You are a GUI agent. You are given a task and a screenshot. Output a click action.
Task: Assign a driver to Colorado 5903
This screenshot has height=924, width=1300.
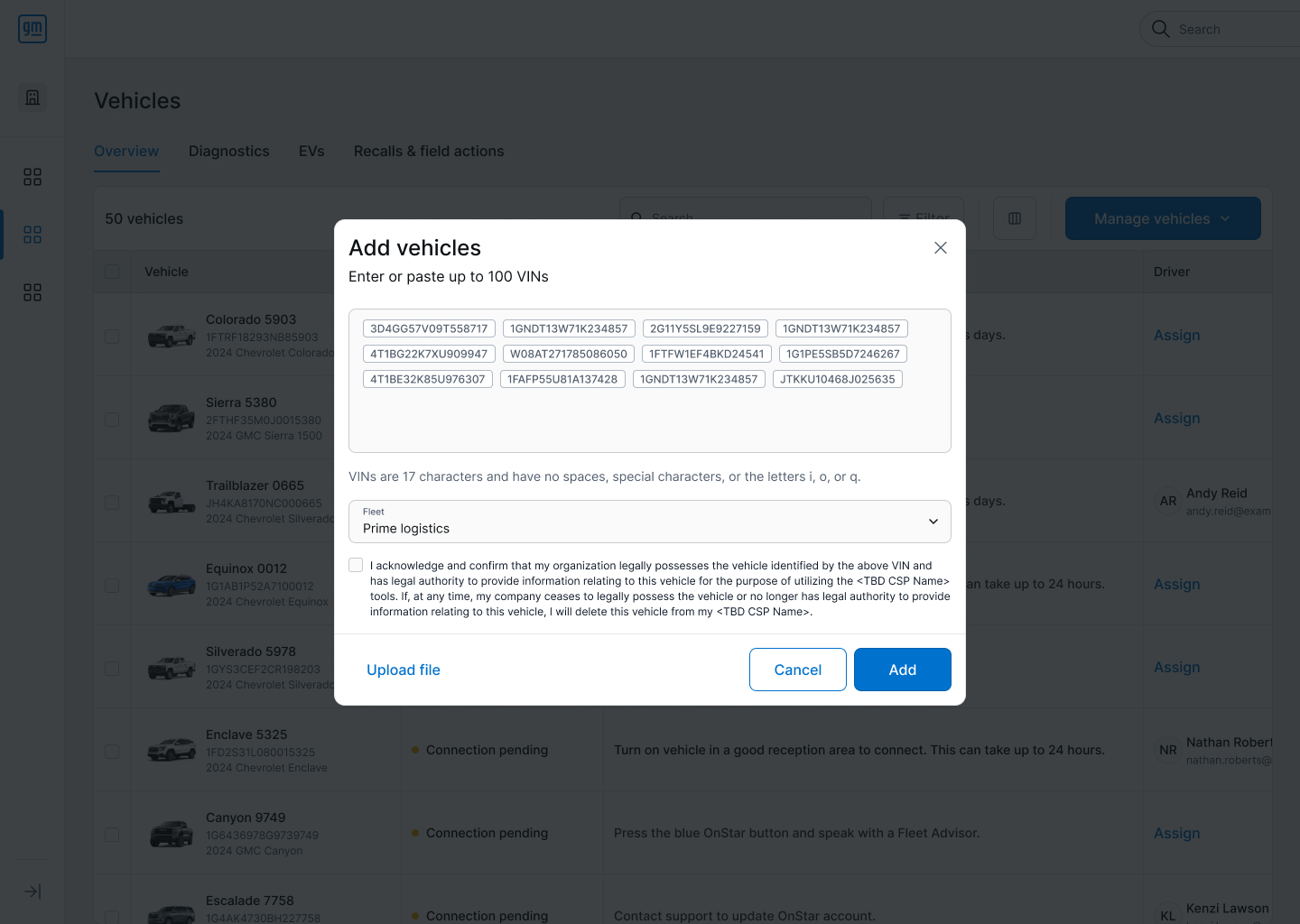(x=1177, y=335)
